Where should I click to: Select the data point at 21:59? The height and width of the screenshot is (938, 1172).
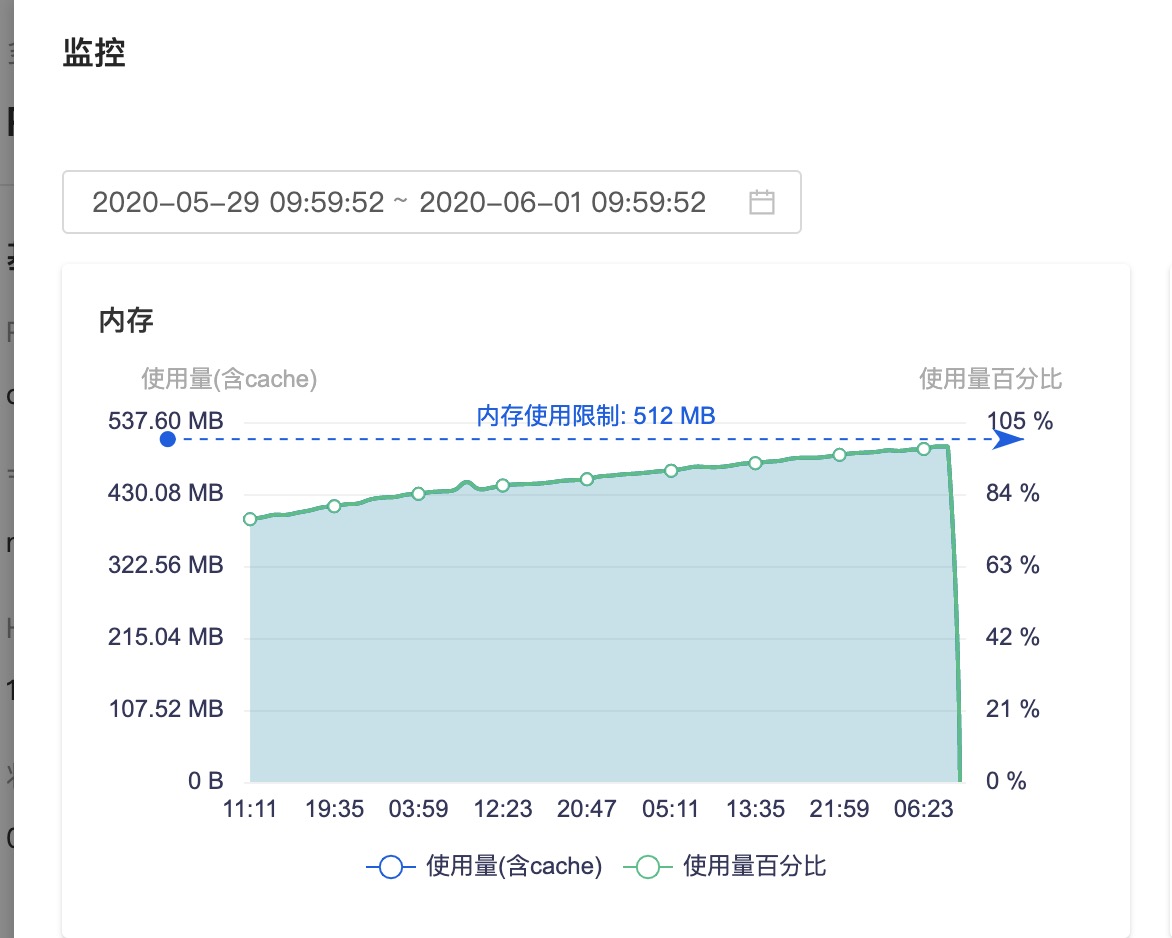tap(840, 455)
